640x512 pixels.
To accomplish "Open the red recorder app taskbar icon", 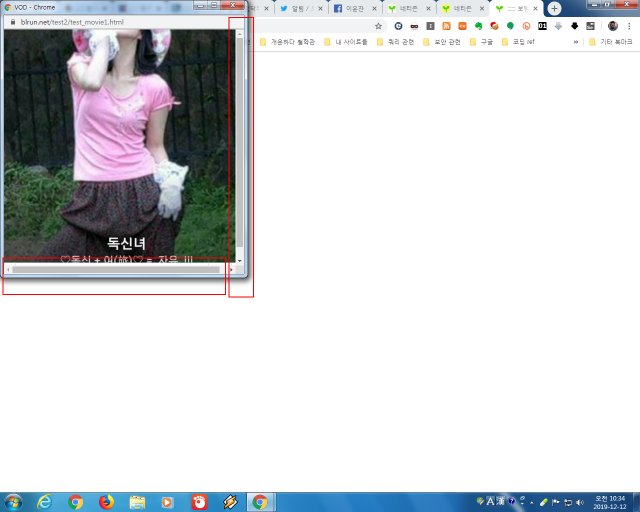I will tap(200, 502).
